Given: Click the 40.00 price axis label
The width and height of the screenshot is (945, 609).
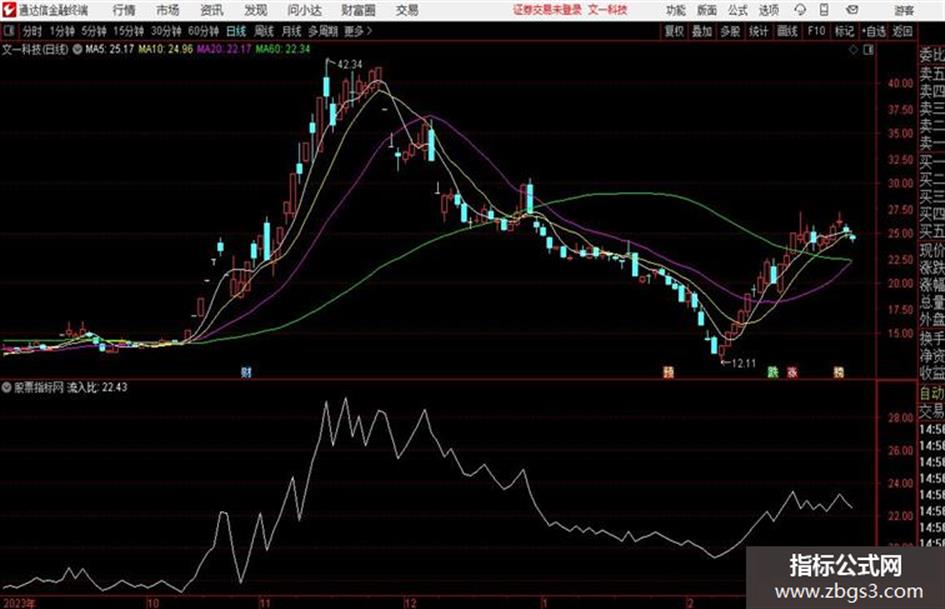Looking at the screenshot, I should [x=900, y=84].
